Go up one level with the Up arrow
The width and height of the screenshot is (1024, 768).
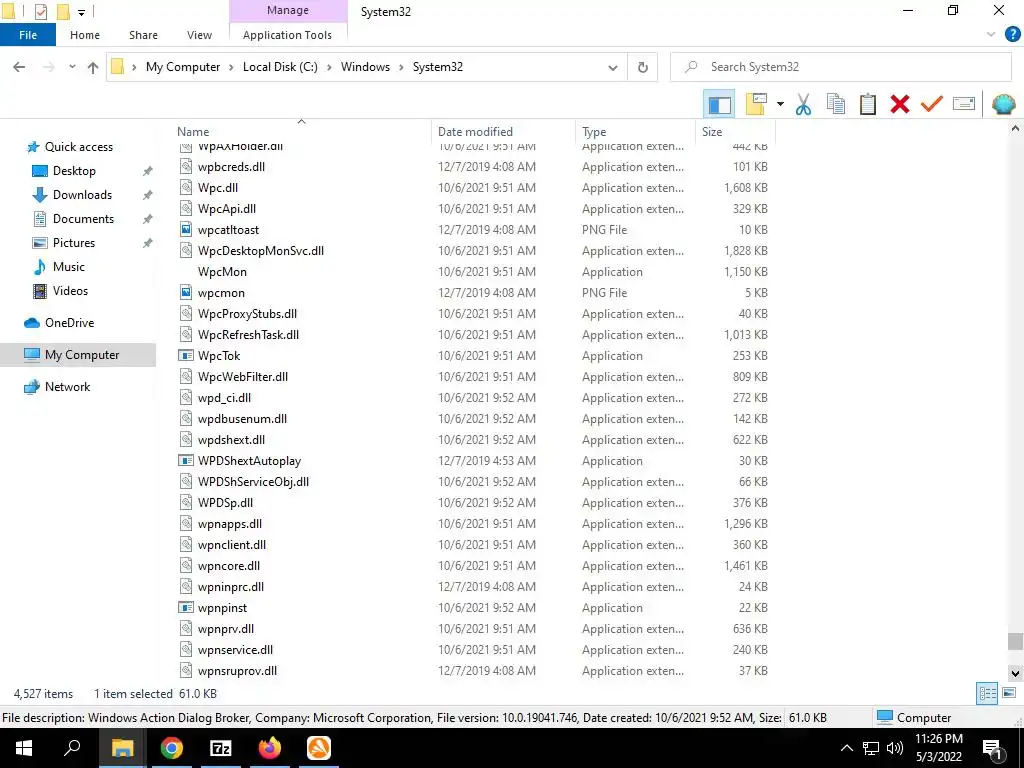pos(93,67)
